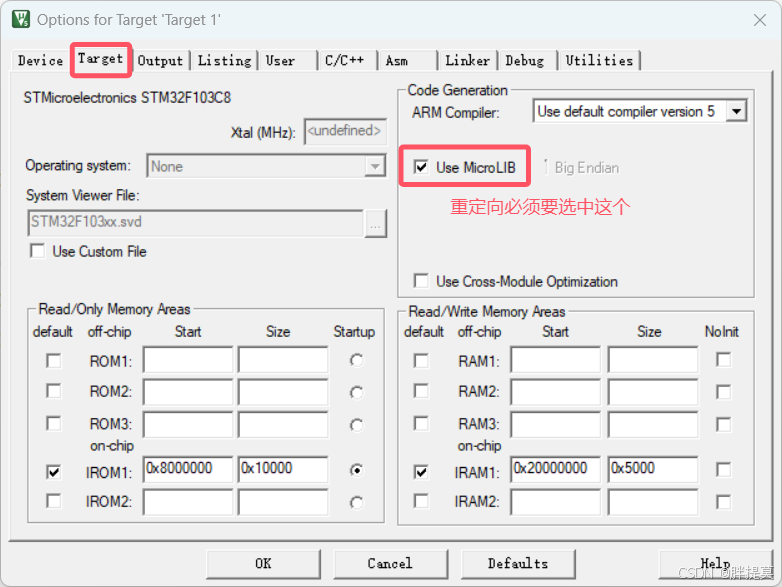
Task: Select the ROM3 Startup radio button
Action: tap(356, 425)
